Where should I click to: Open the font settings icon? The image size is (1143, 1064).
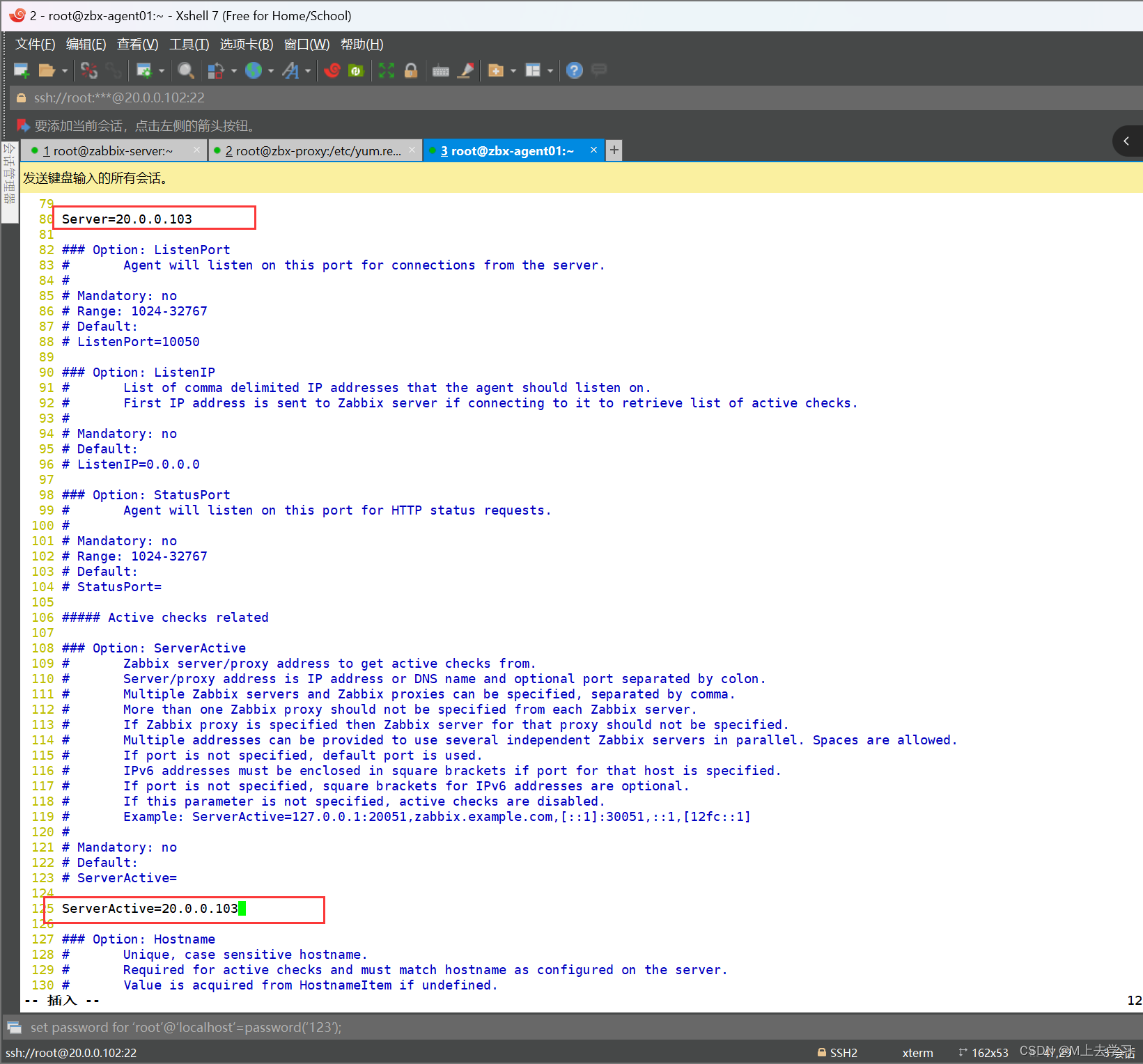(290, 70)
